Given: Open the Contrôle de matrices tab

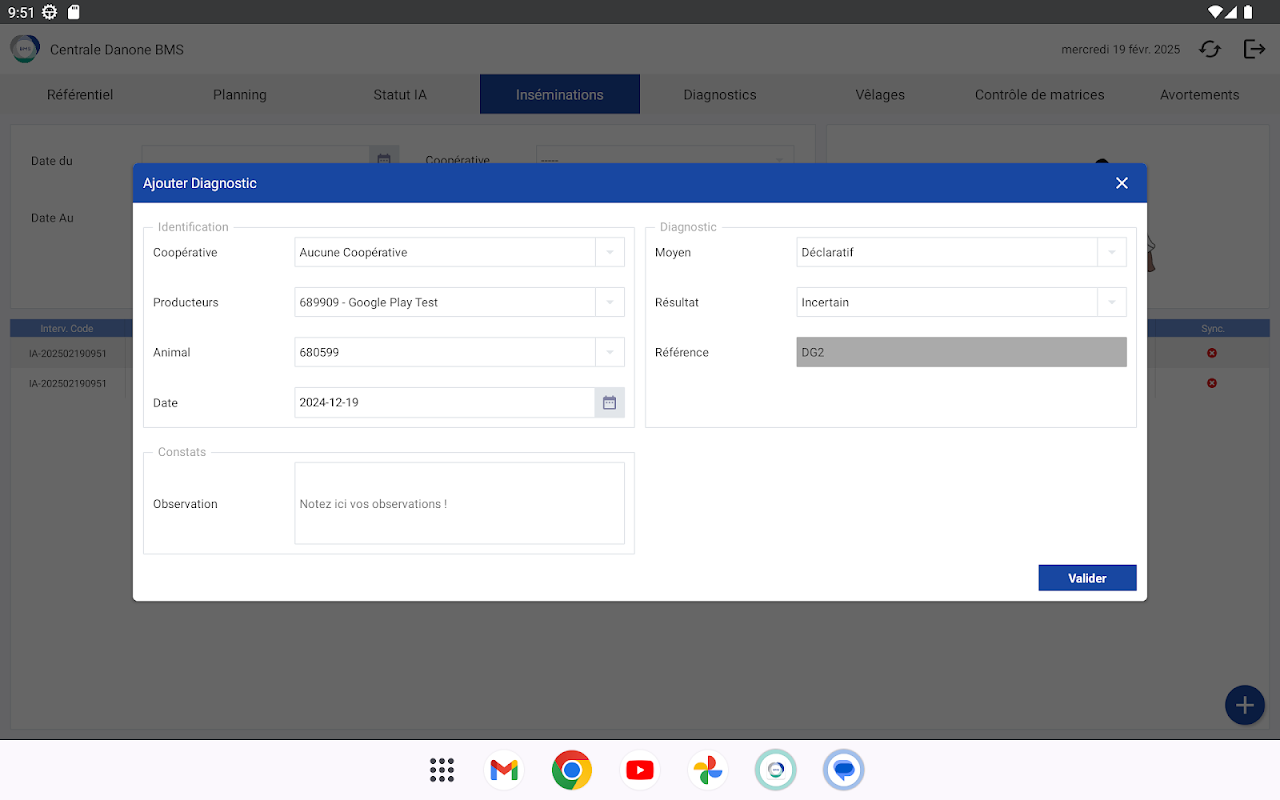Looking at the screenshot, I should click(1040, 95).
